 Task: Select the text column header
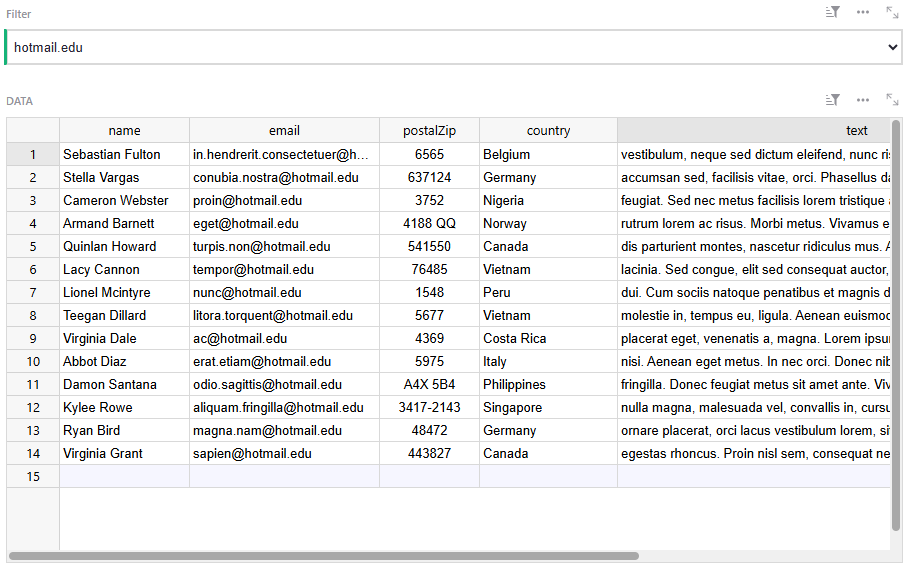pos(754,131)
